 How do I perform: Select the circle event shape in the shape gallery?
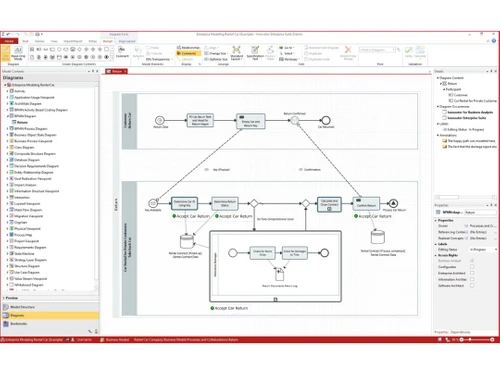pyautogui.click(x=59, y=49)
